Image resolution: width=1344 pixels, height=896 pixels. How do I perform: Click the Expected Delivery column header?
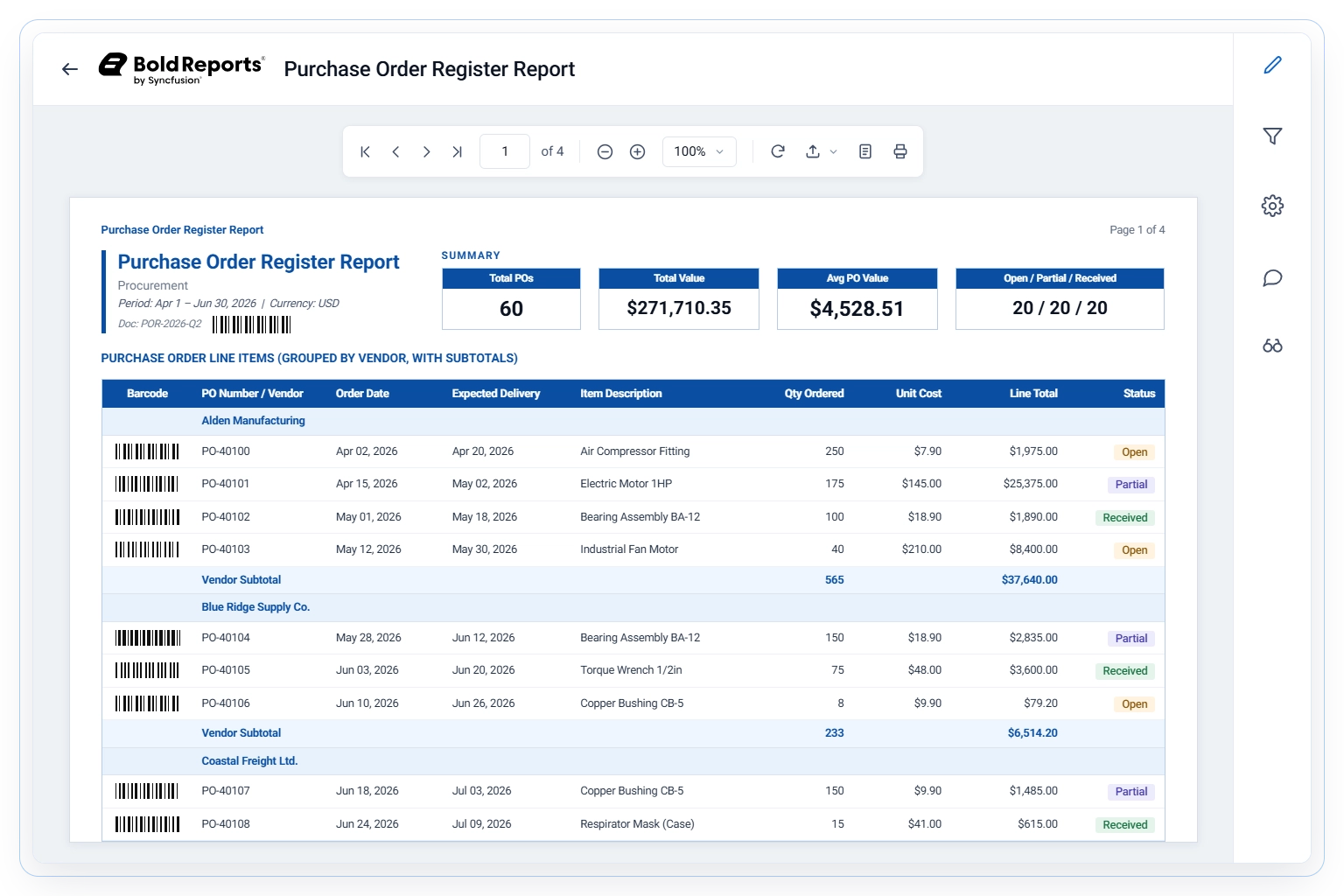[x=495, y=394]
